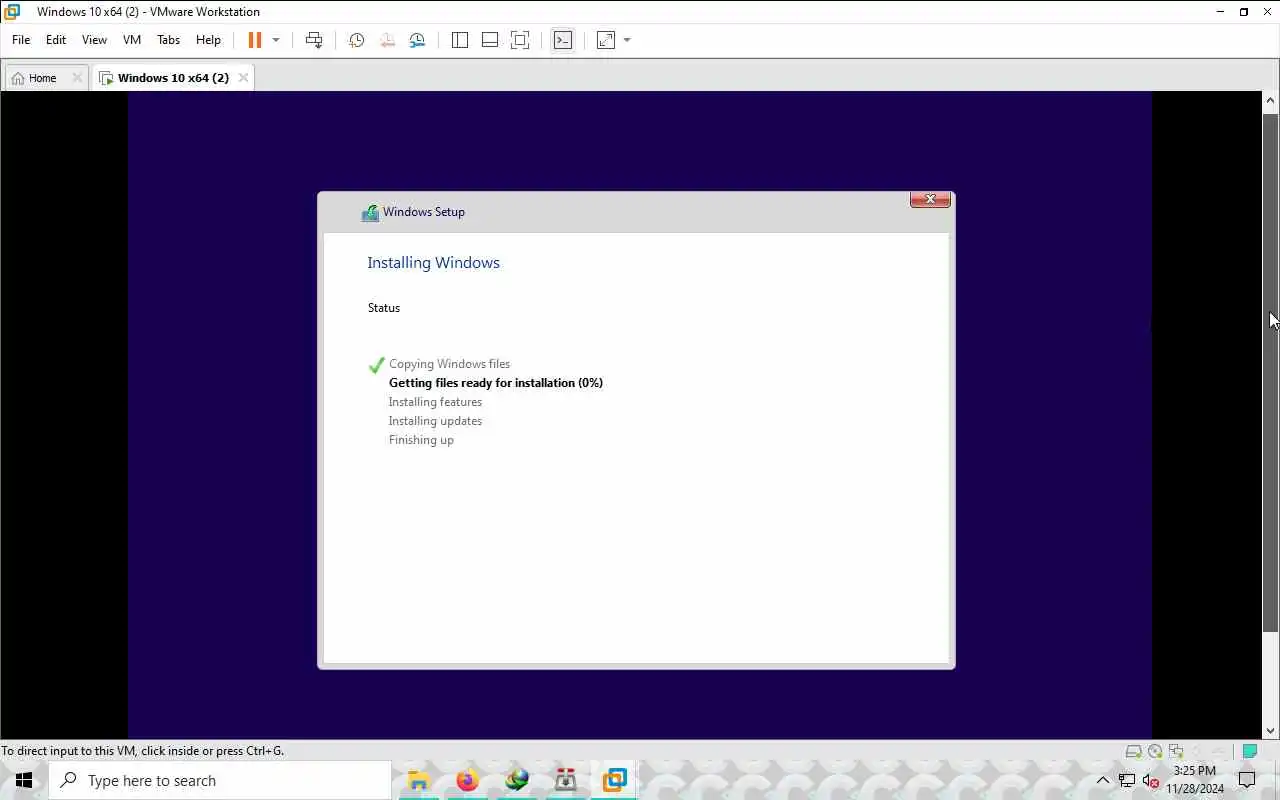Toggle the library sidebar panel icon

click(460, 40)
